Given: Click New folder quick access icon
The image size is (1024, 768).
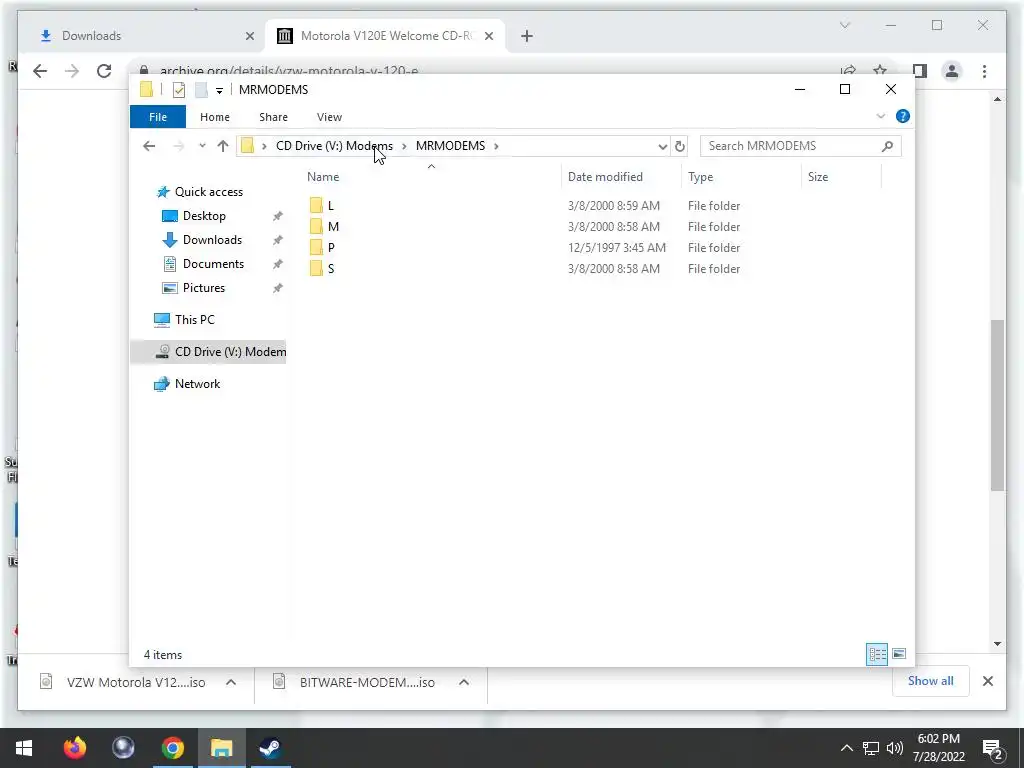Looking at the screenshot, I should pyautogui.click(x=201, y=90).
